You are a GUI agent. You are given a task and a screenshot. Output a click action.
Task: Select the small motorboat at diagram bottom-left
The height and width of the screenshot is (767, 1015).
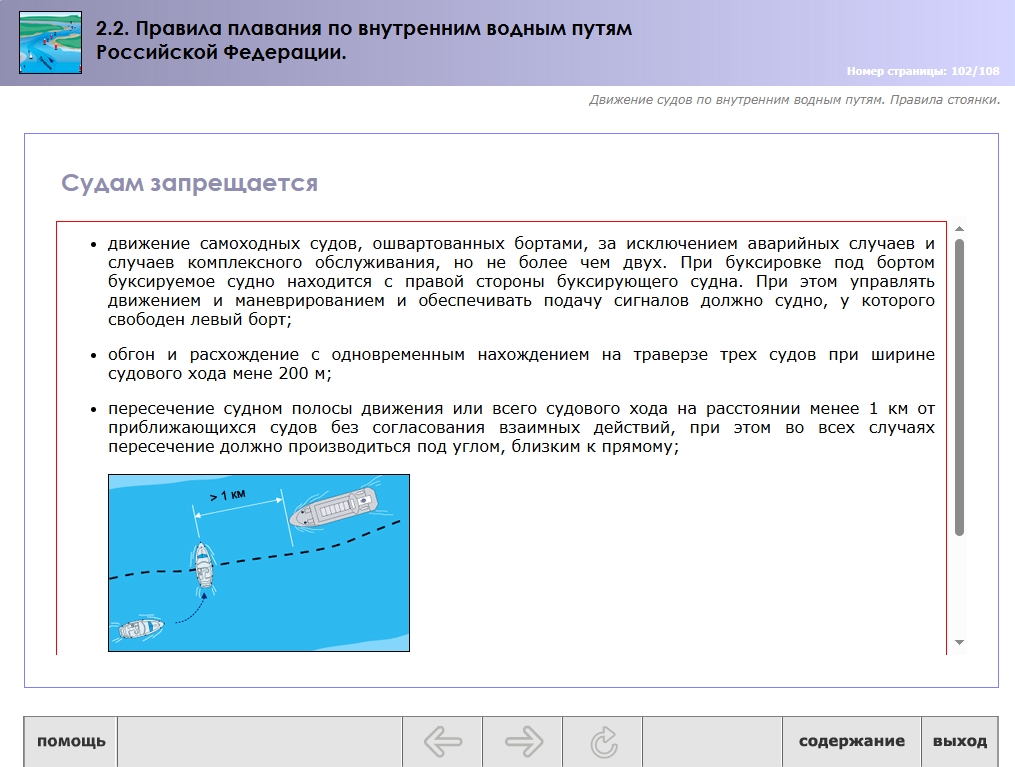pyautogui.click(x=139, y=629)
